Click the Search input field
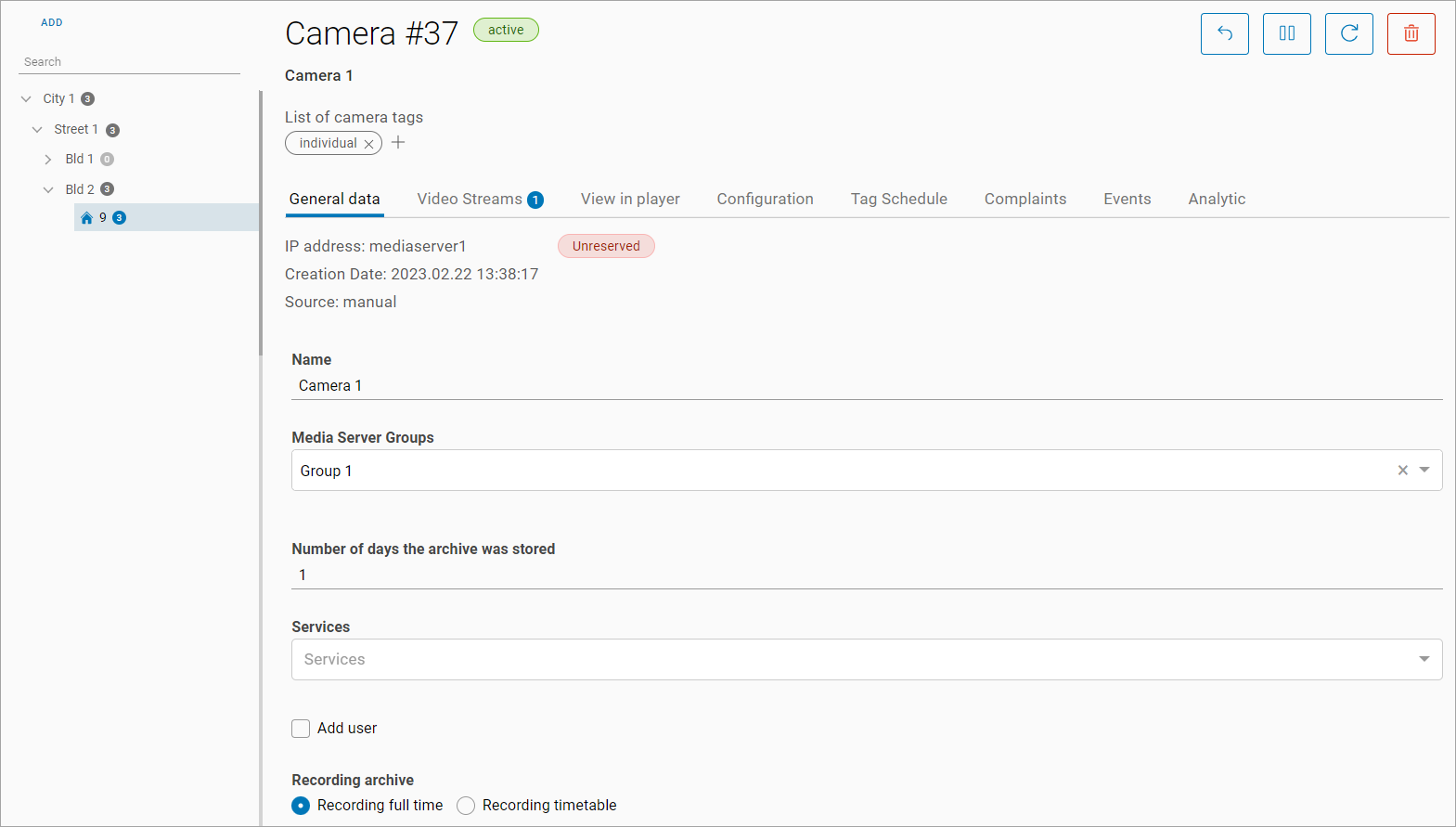 (x=129, y=62)
